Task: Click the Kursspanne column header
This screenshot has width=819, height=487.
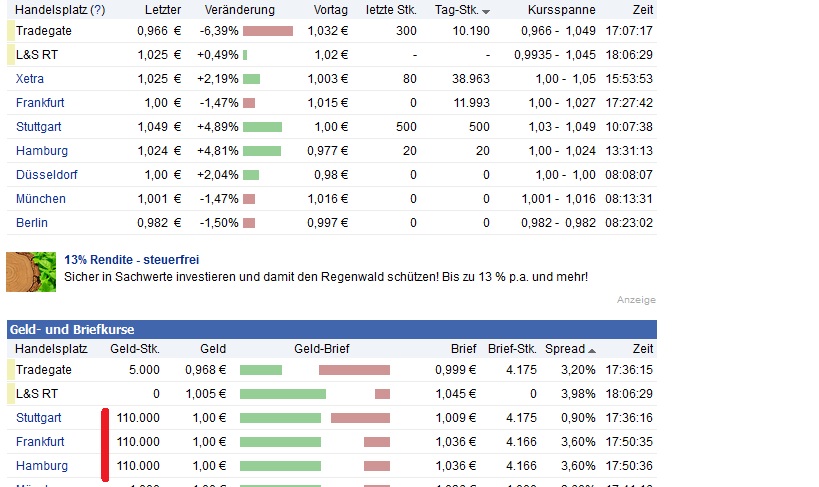Action: [561, 10]
